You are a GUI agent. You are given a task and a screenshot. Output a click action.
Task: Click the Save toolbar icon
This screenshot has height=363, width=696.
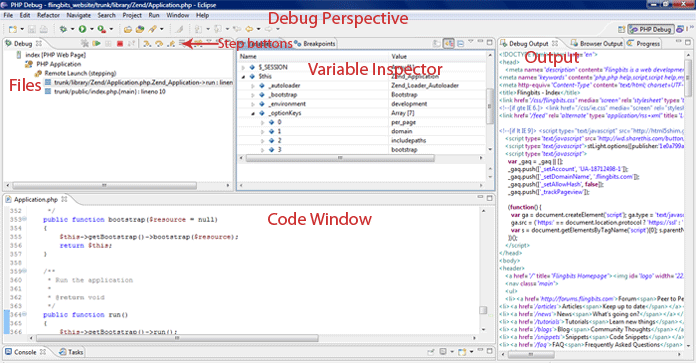coord(32,29)
